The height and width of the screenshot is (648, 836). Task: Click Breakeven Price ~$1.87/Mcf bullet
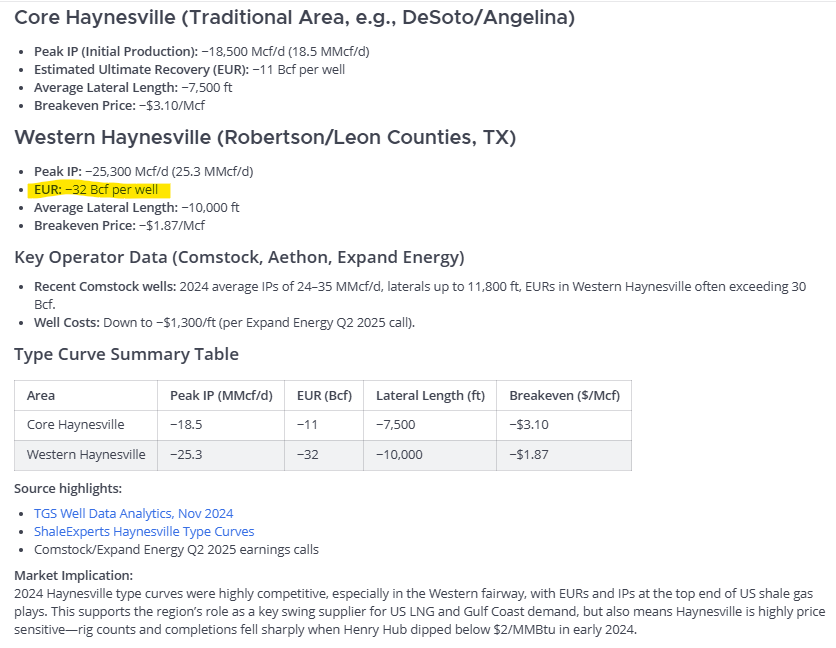point(119,226)
